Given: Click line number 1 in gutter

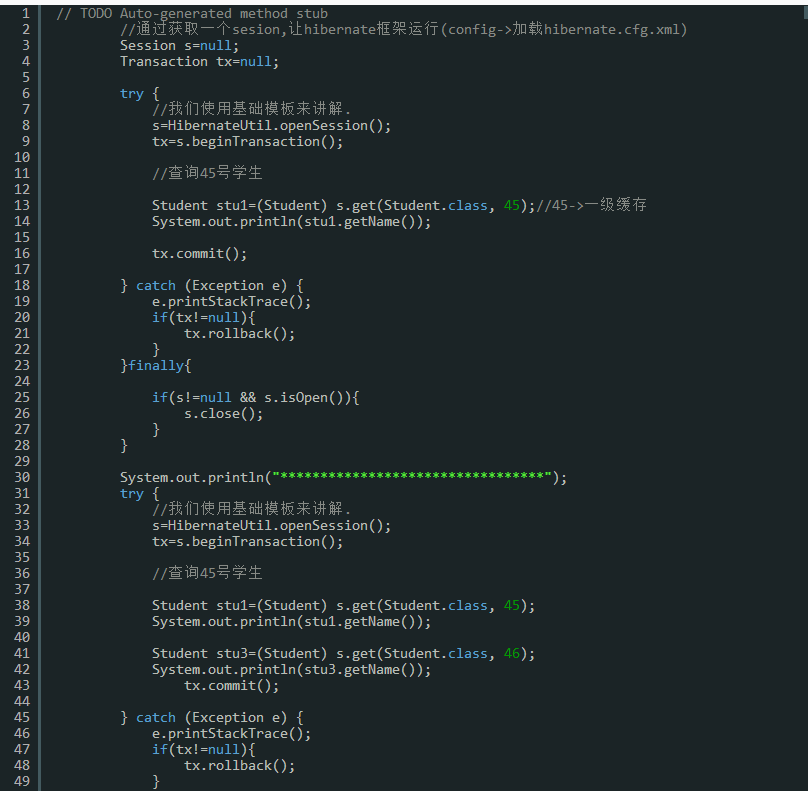Looking at the screenshot, I should [26, 13].
